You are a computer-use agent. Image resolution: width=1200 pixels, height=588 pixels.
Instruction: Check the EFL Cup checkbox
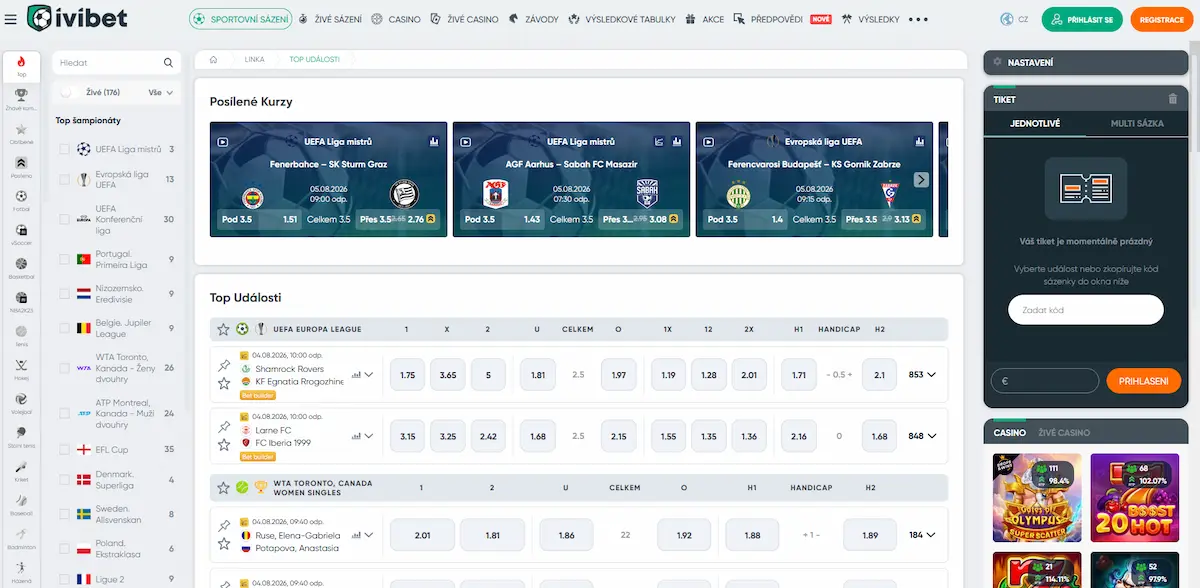point(65,449)
